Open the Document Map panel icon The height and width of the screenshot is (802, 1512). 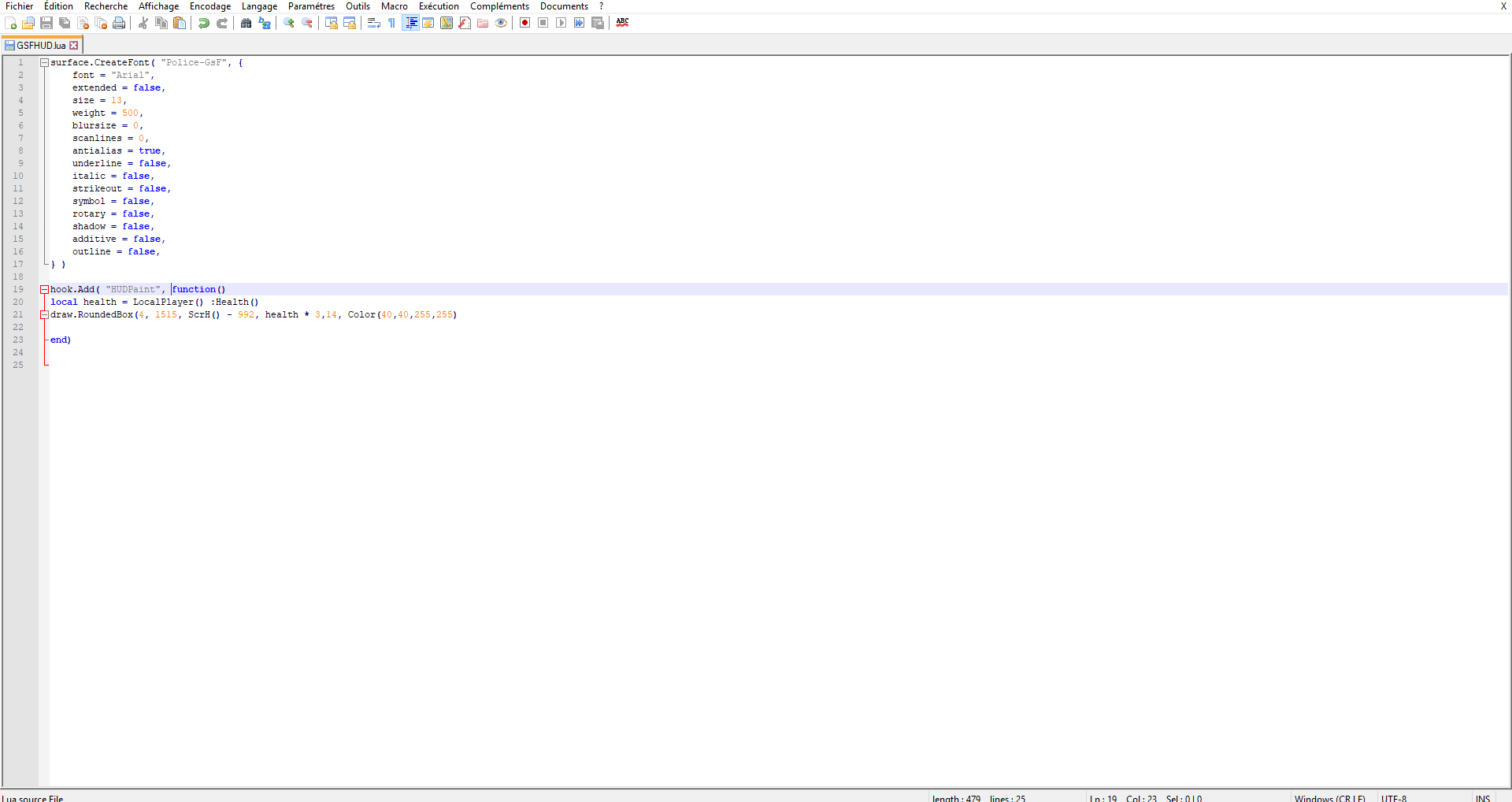(447, 23)
